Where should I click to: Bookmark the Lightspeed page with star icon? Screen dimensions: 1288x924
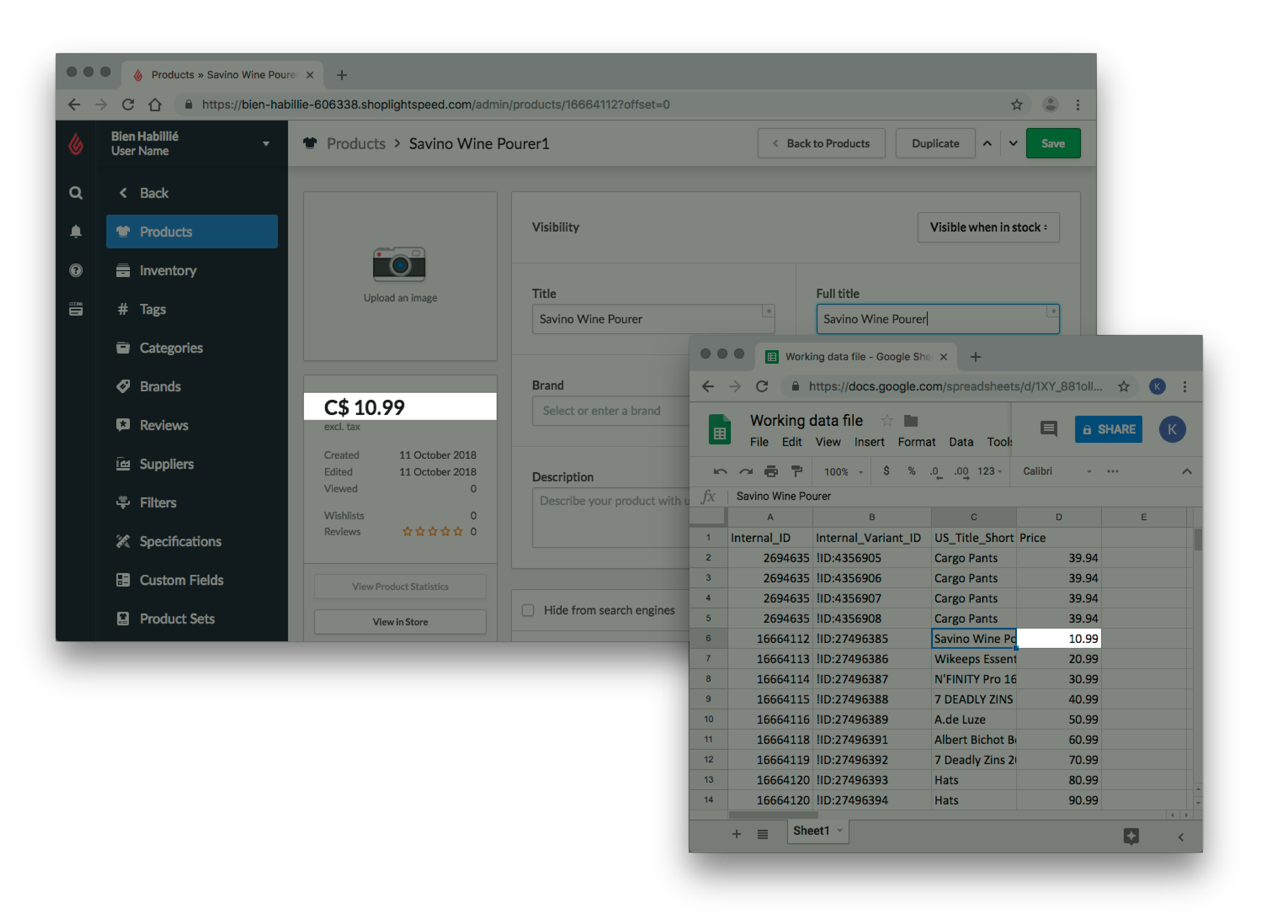click(1017, 104)
